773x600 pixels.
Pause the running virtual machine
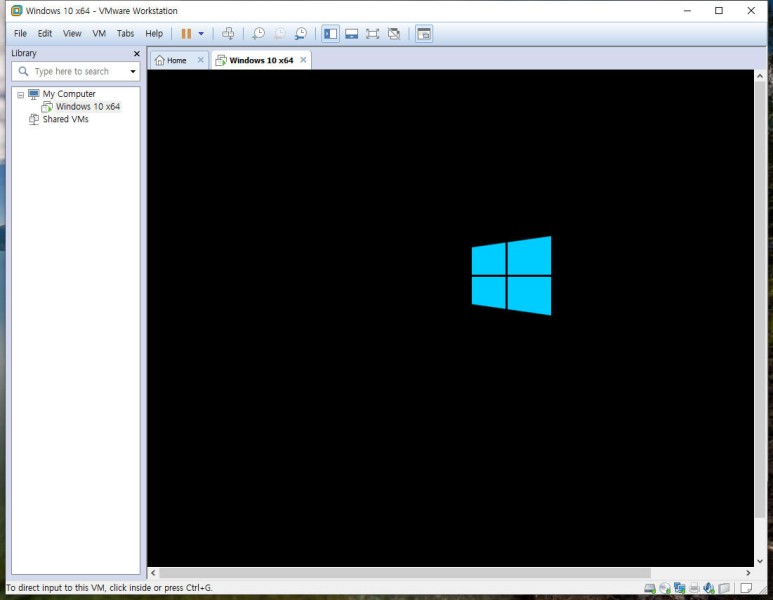pos(186,34)
